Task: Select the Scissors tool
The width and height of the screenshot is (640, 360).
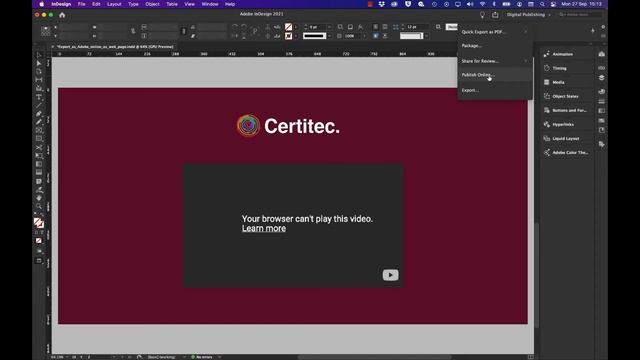Action: click(39, 147)
